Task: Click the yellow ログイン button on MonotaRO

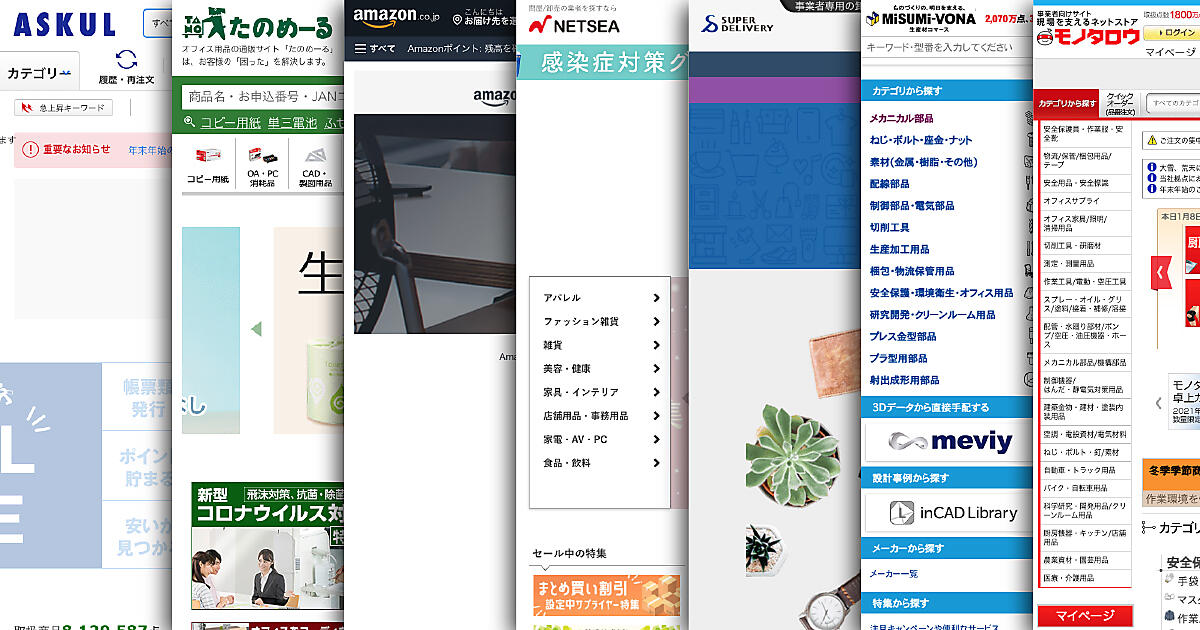Action: point(1176,33)
